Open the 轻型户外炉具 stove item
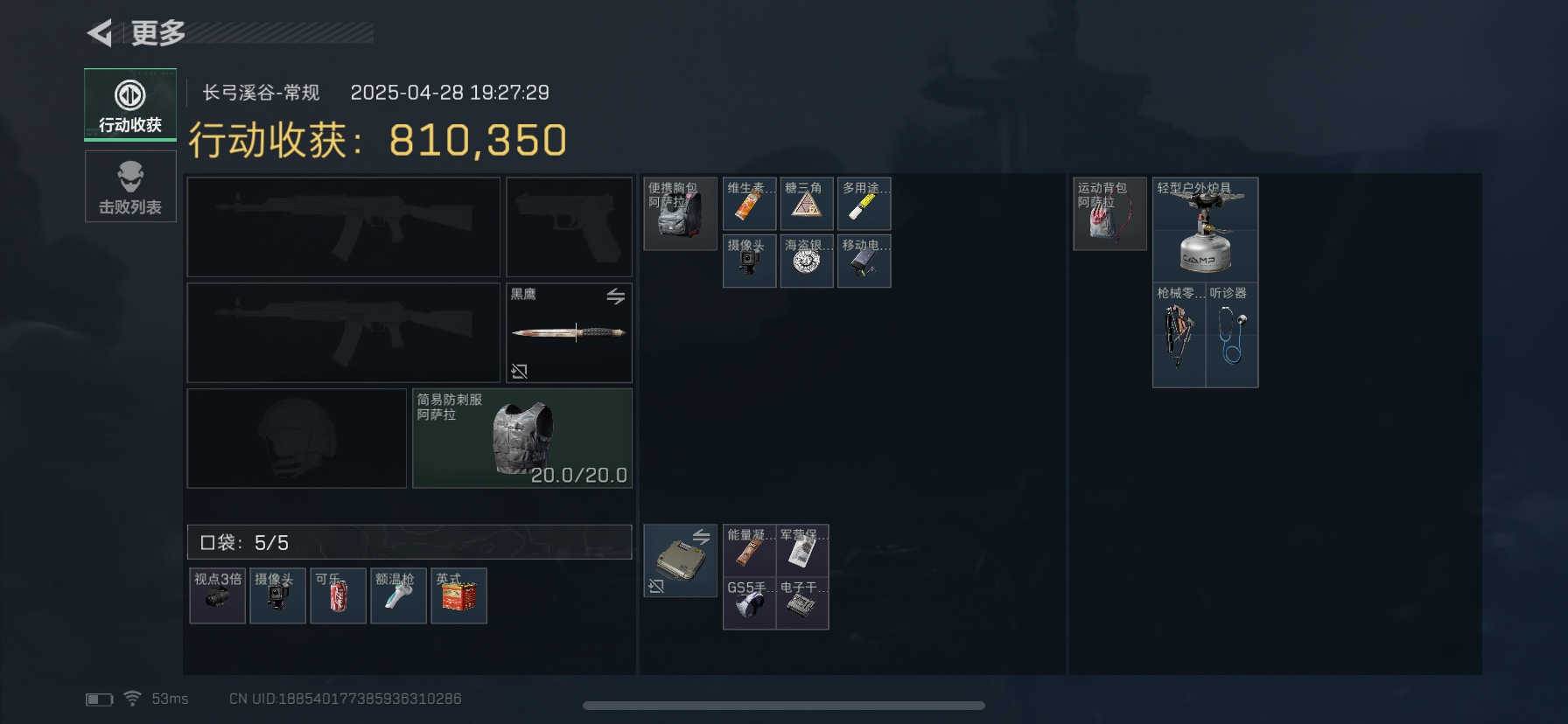This screenshot has width=1568, height=724. coord(1205,229)
